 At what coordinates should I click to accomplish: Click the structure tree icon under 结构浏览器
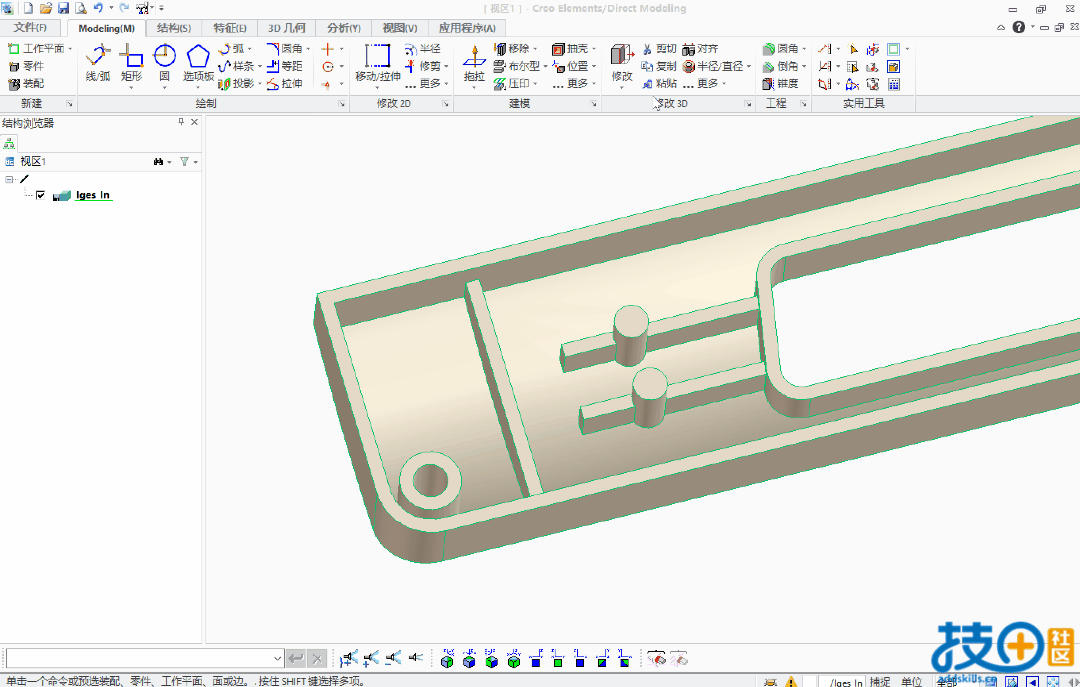(9, 143)
